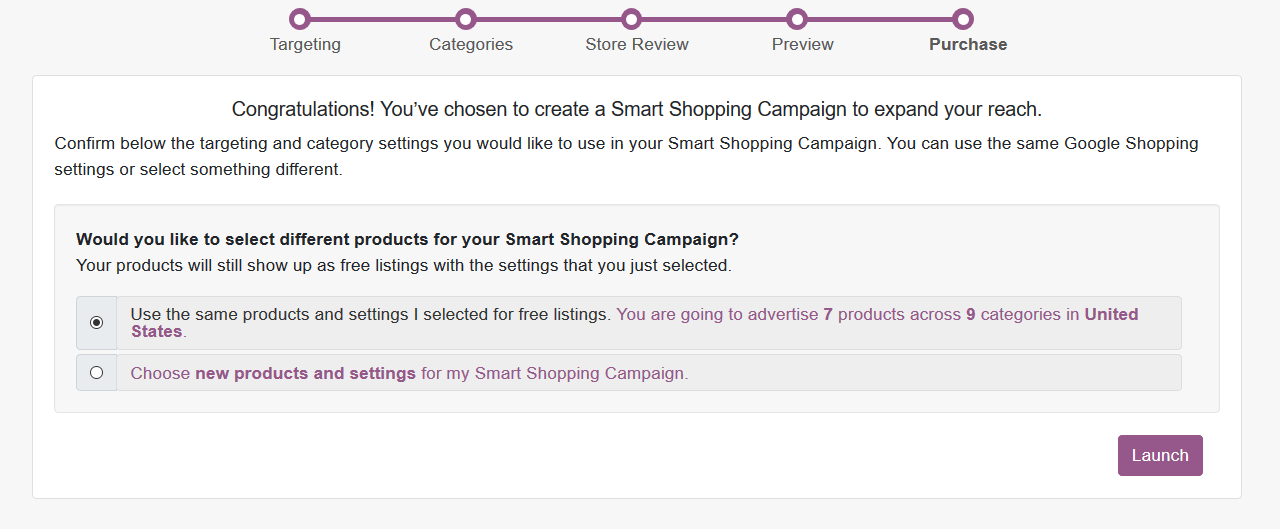
Task: Click the '9 categories' summary text
Action: coord(1013,314)
